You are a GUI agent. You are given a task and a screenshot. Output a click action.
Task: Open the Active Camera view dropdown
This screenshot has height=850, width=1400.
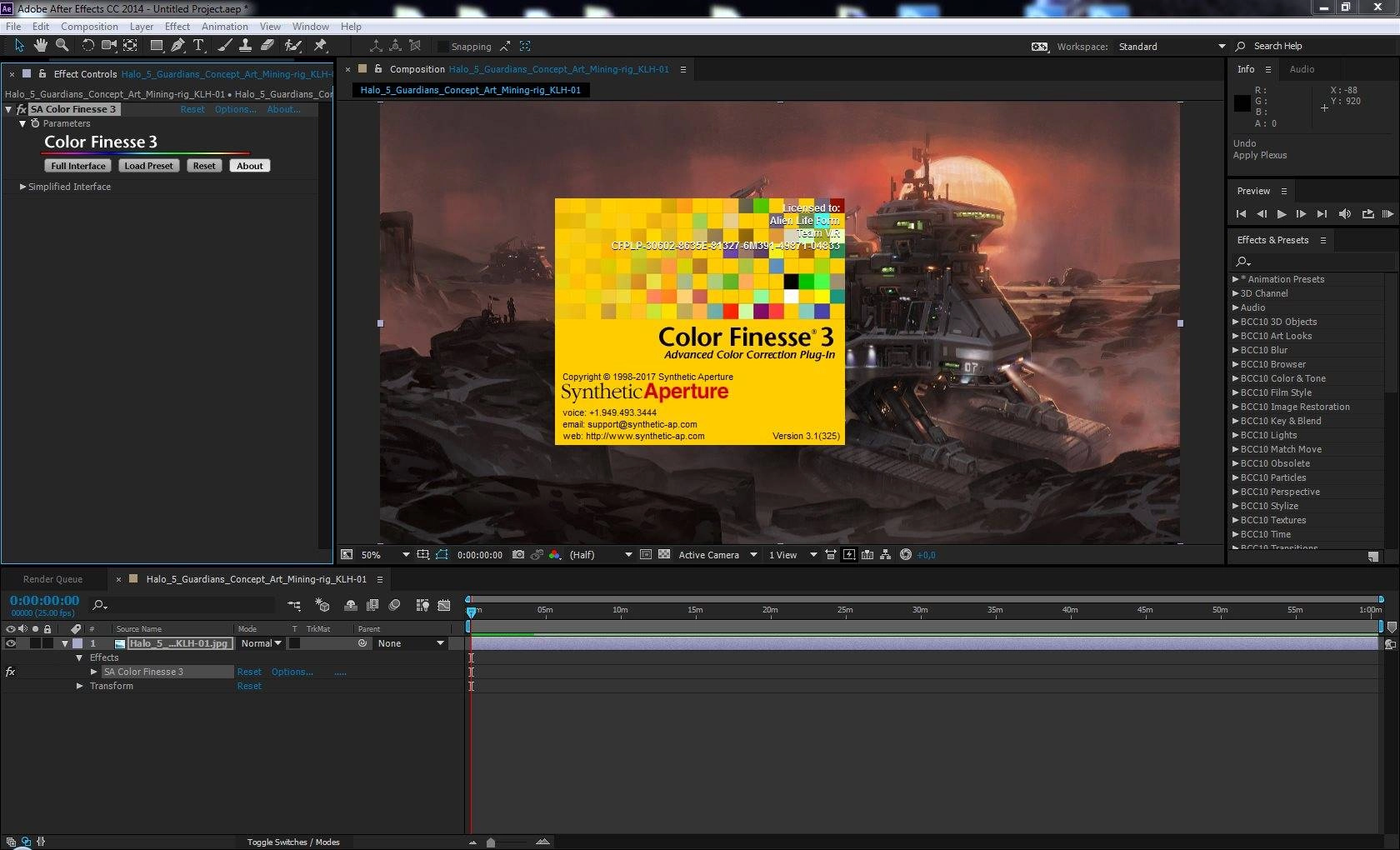point(717,554)
